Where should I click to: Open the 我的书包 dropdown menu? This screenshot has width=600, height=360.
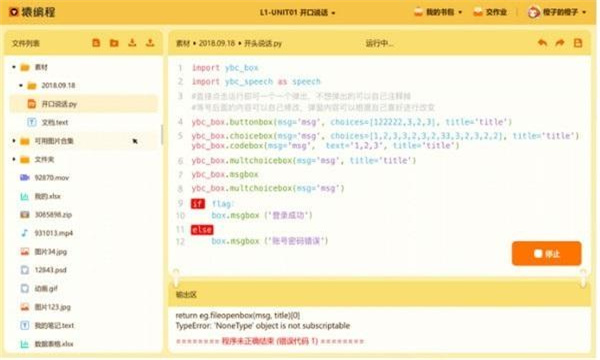[438, 12]
